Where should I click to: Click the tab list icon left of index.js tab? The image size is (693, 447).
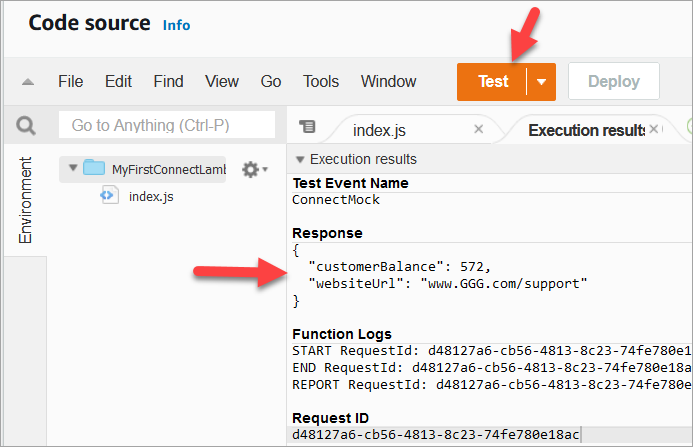pyautogui.click(x=307, y=127)
